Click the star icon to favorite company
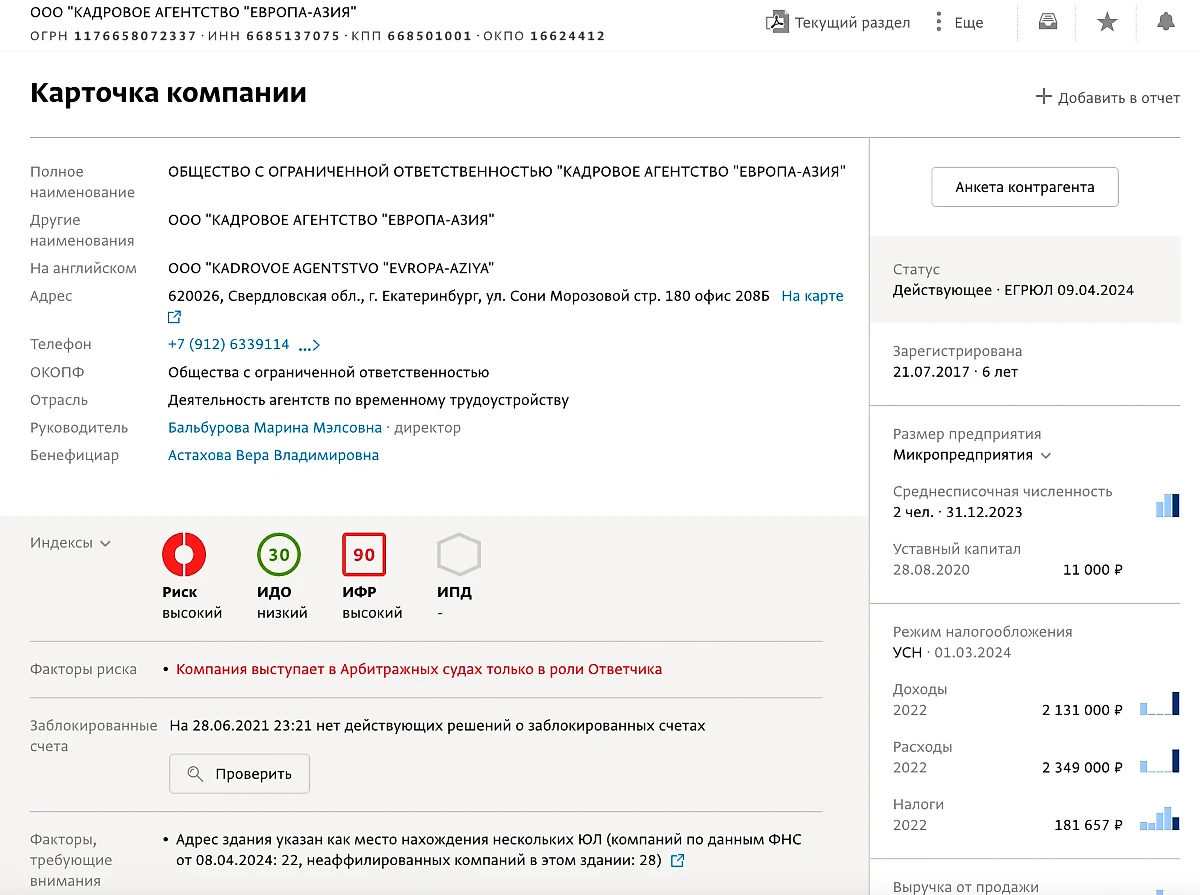 [1107, 22]
